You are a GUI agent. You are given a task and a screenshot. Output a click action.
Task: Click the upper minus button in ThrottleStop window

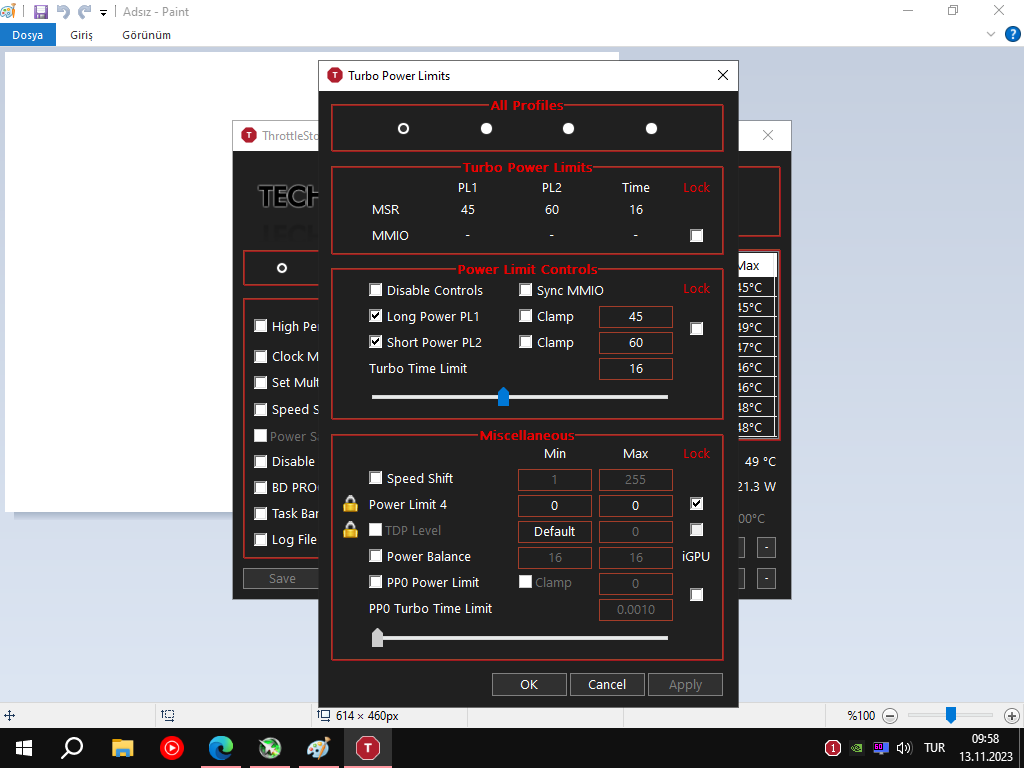point(767,547)
